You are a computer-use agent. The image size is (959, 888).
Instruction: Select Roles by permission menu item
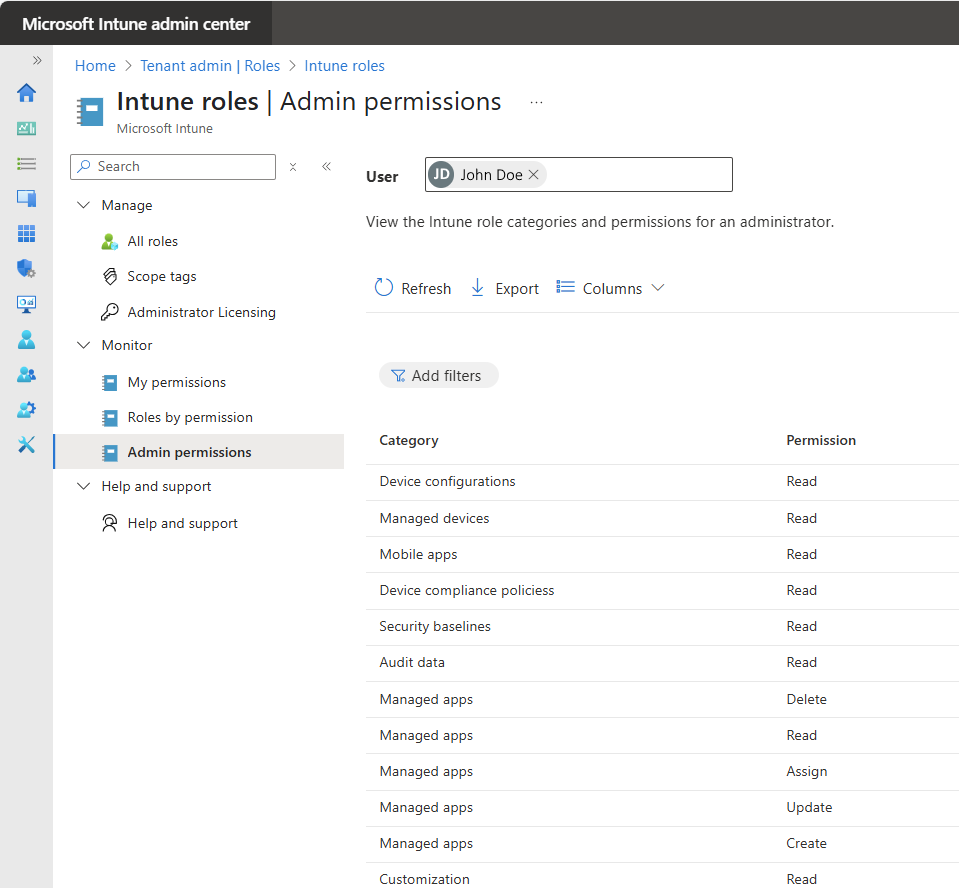(x=190, y=417)
